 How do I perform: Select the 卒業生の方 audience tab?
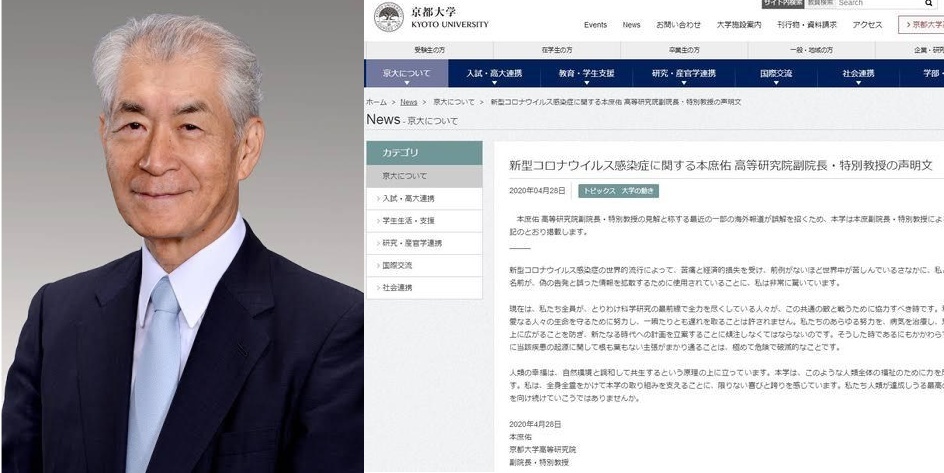click(685, 51)
